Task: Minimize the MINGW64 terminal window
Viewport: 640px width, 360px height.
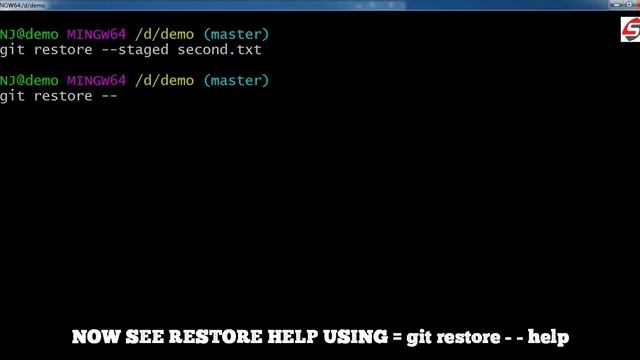Action: pos(616,5)
